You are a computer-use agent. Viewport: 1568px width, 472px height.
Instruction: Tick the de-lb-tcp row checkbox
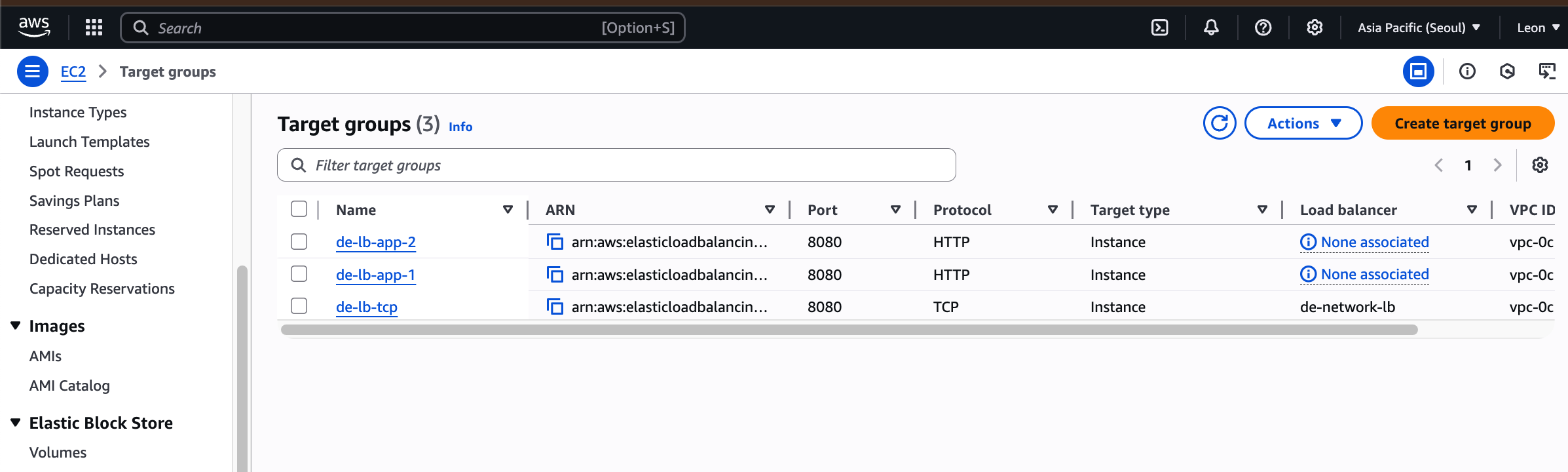299,306
